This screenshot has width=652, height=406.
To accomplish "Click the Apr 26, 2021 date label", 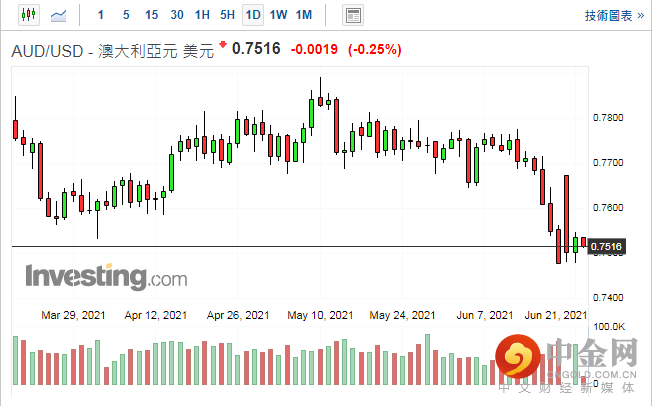I will pos(238,315).
